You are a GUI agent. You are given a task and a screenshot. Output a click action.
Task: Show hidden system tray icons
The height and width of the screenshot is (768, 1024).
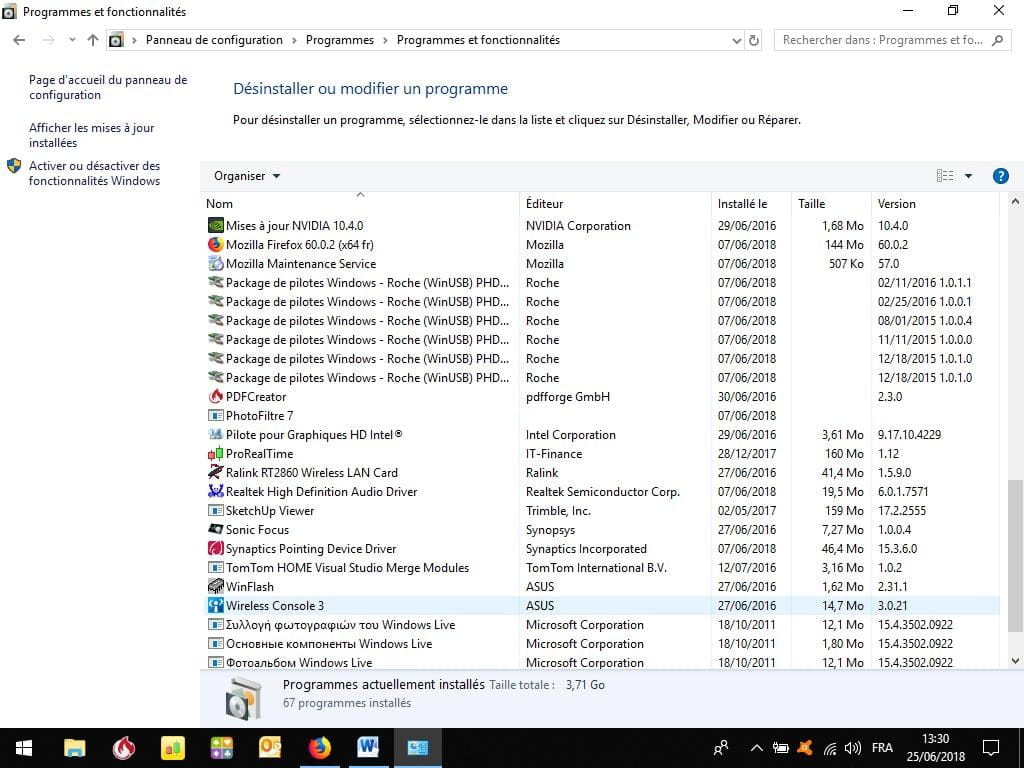(756, 748)
